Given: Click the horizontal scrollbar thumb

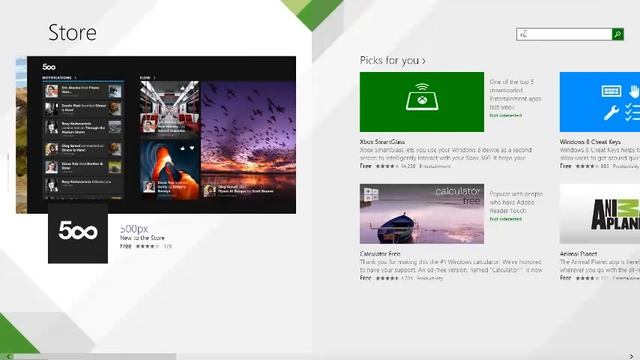Looking at the screenshot, I should pyautogui.click(x=95, y=357).
